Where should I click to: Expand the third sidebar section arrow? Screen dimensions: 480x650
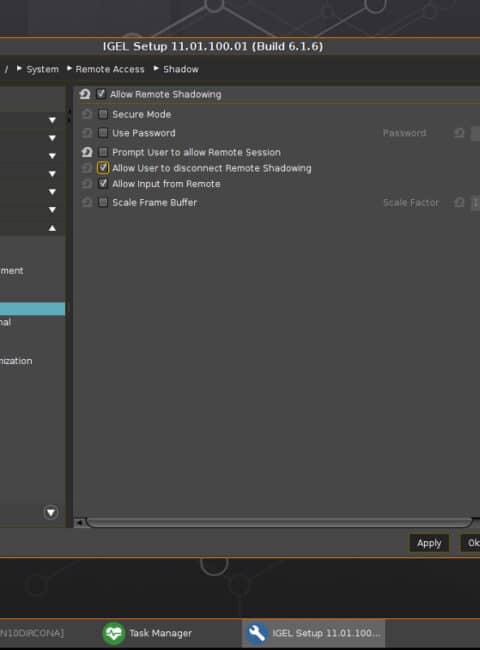click(52, 156)
